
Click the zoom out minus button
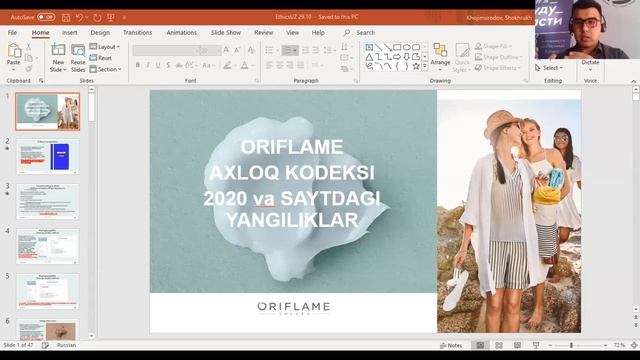tap(550, 345)
